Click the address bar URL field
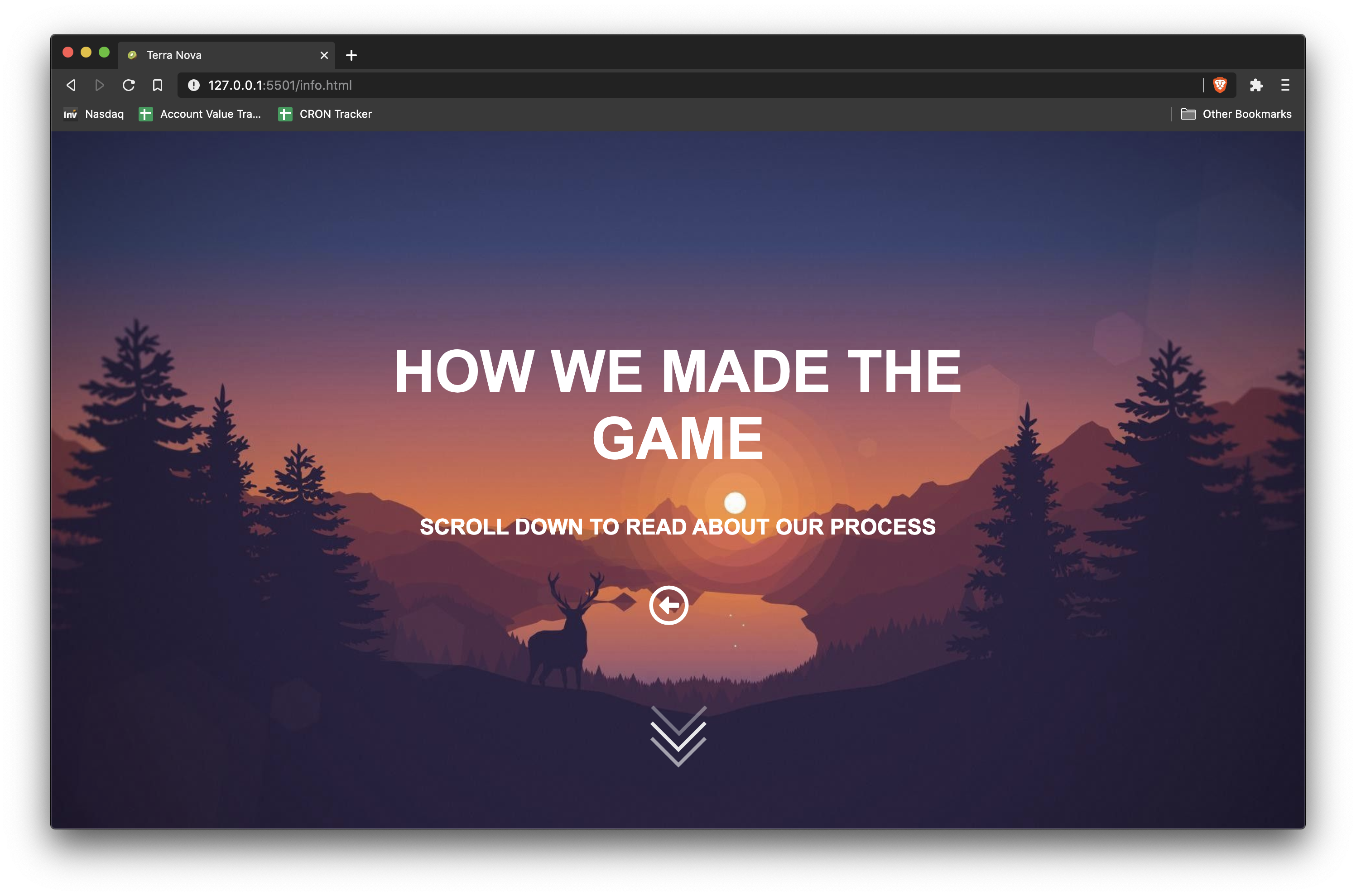The image size is (1356, 896). pos(685,85)
